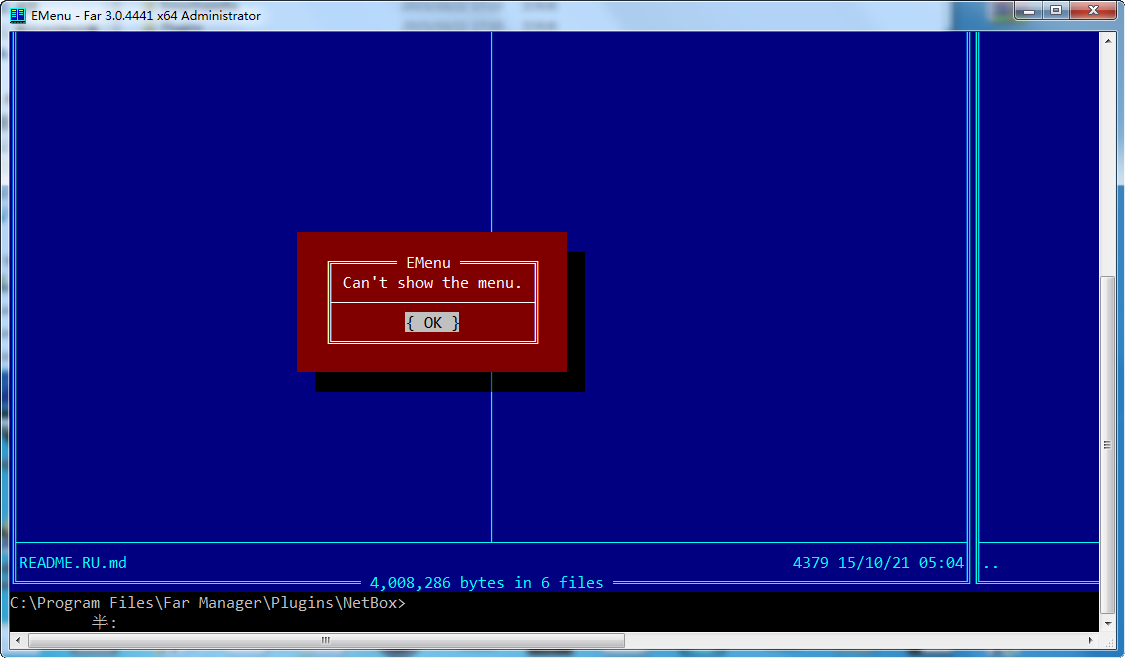Click the vertical scrollbar up arrow

(1107, 40)
